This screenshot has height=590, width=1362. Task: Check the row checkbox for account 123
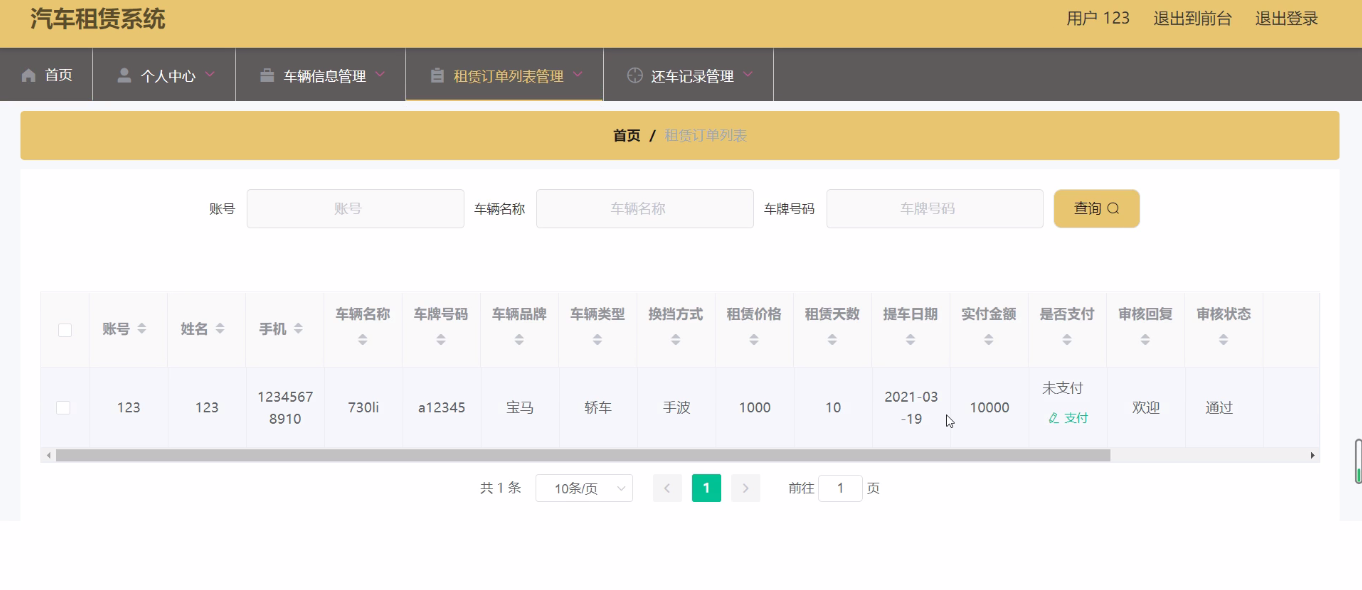click(x=63, y=408)
